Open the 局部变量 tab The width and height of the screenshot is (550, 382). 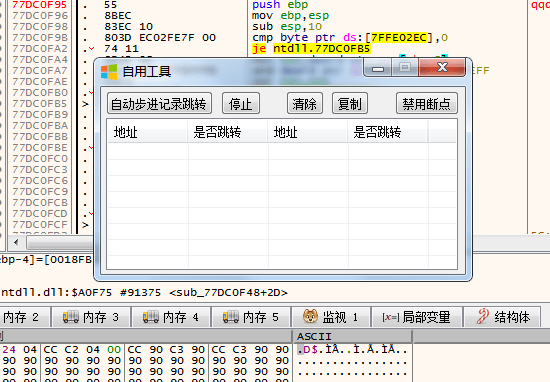(x=417, y=317)
